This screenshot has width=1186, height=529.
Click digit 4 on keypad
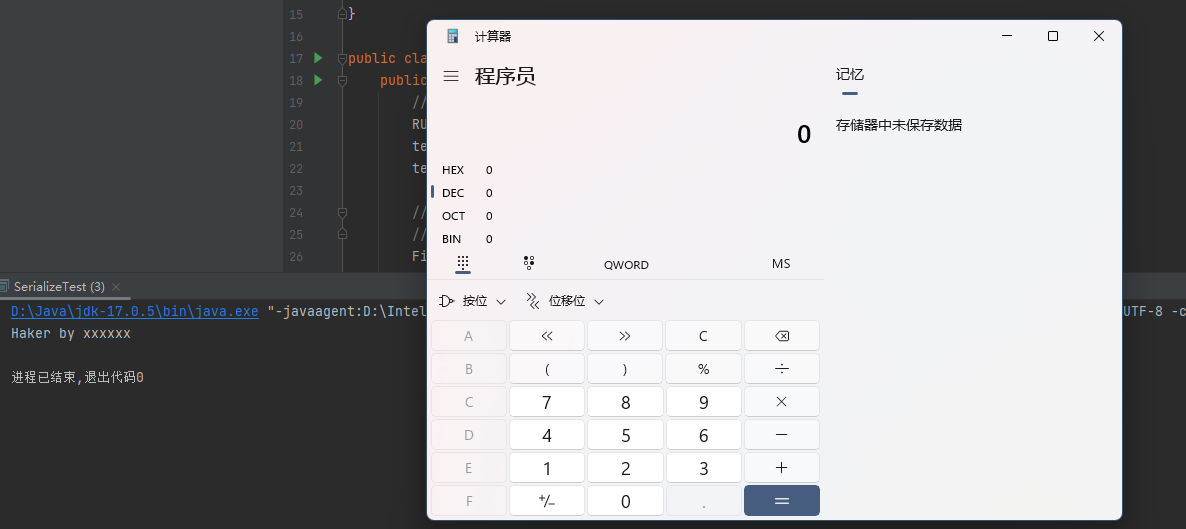[x=547, y=434]
